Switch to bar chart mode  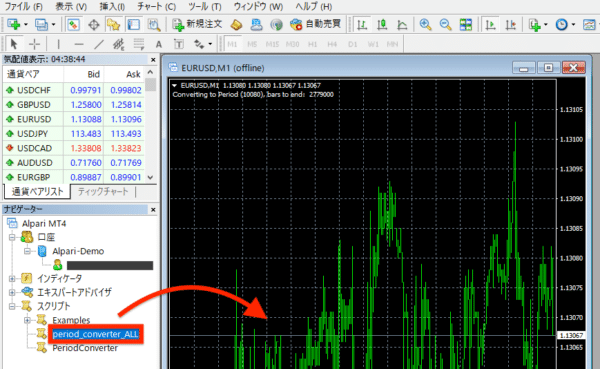pyautogui.click(x=362, y=24)
